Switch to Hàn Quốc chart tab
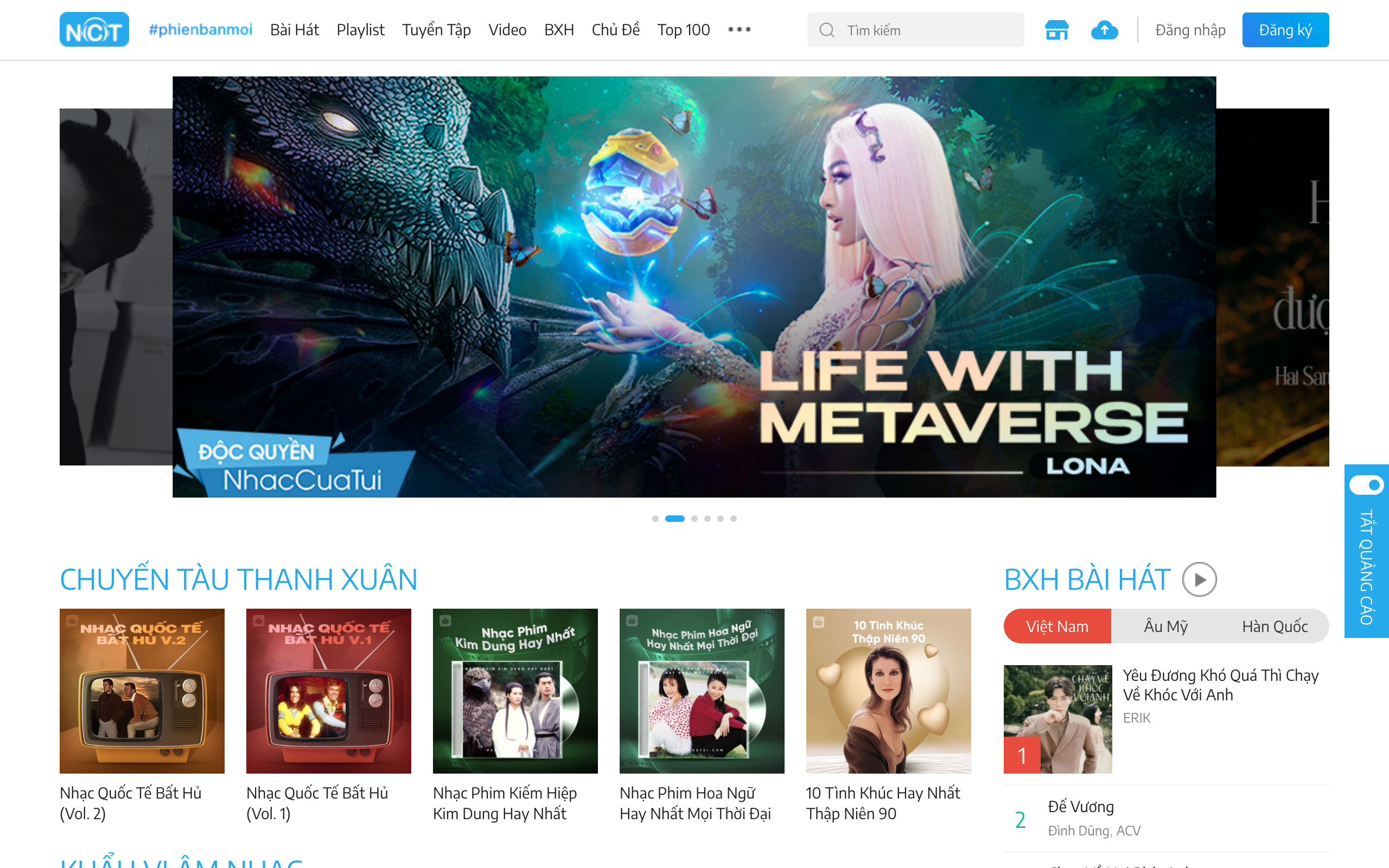The width and height of the screenshot is (1389, 868). pyautogui.click(x=1274, y=626)
